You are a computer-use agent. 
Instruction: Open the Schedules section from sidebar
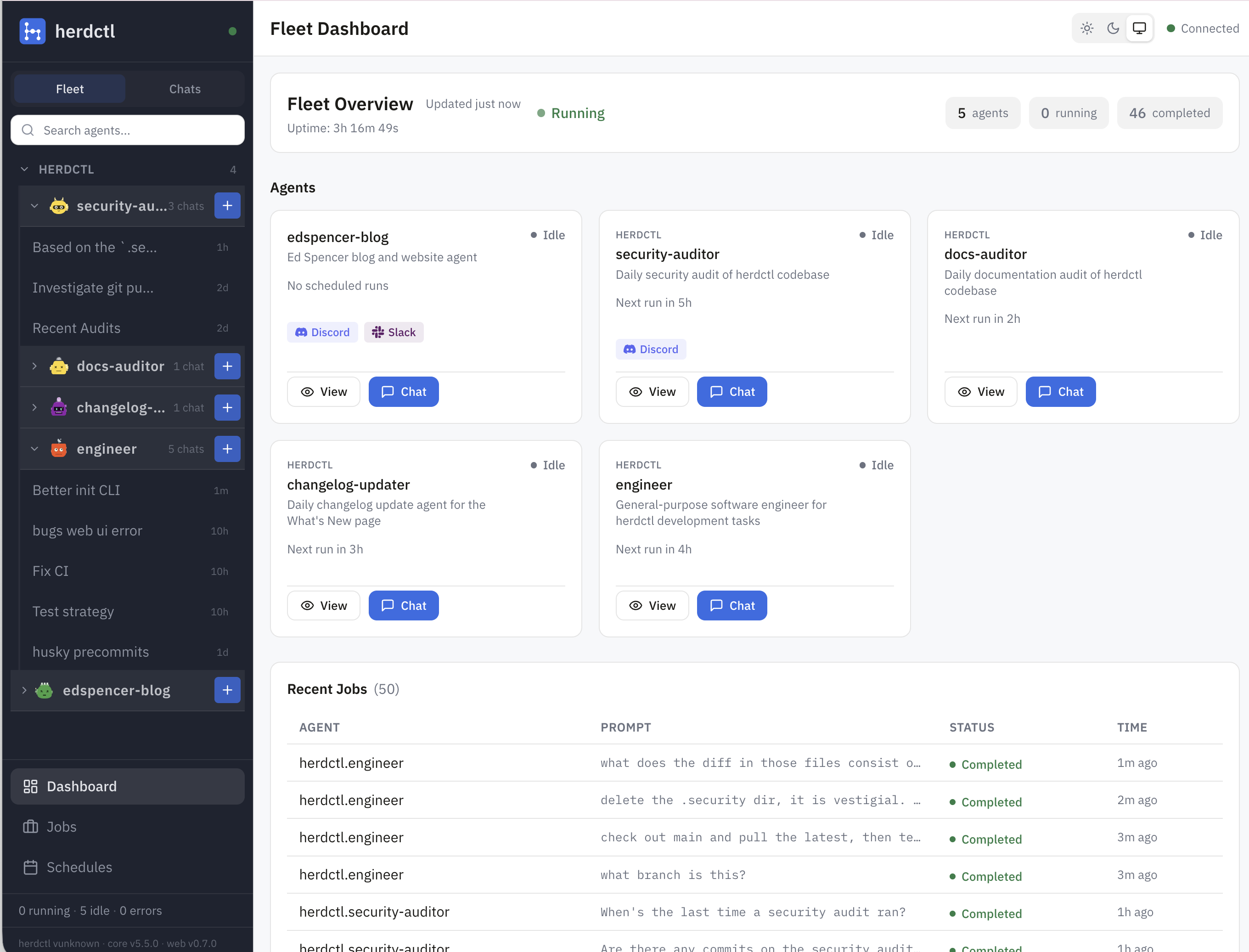tap(79, 867)
